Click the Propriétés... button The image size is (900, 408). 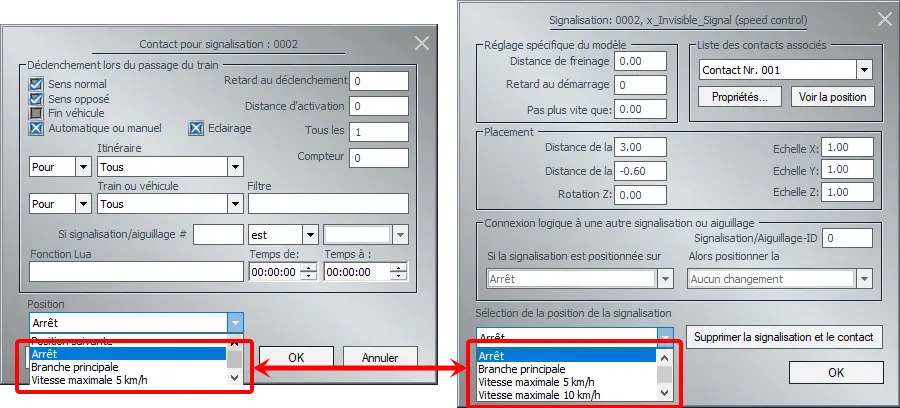click(x=740, y=96)
